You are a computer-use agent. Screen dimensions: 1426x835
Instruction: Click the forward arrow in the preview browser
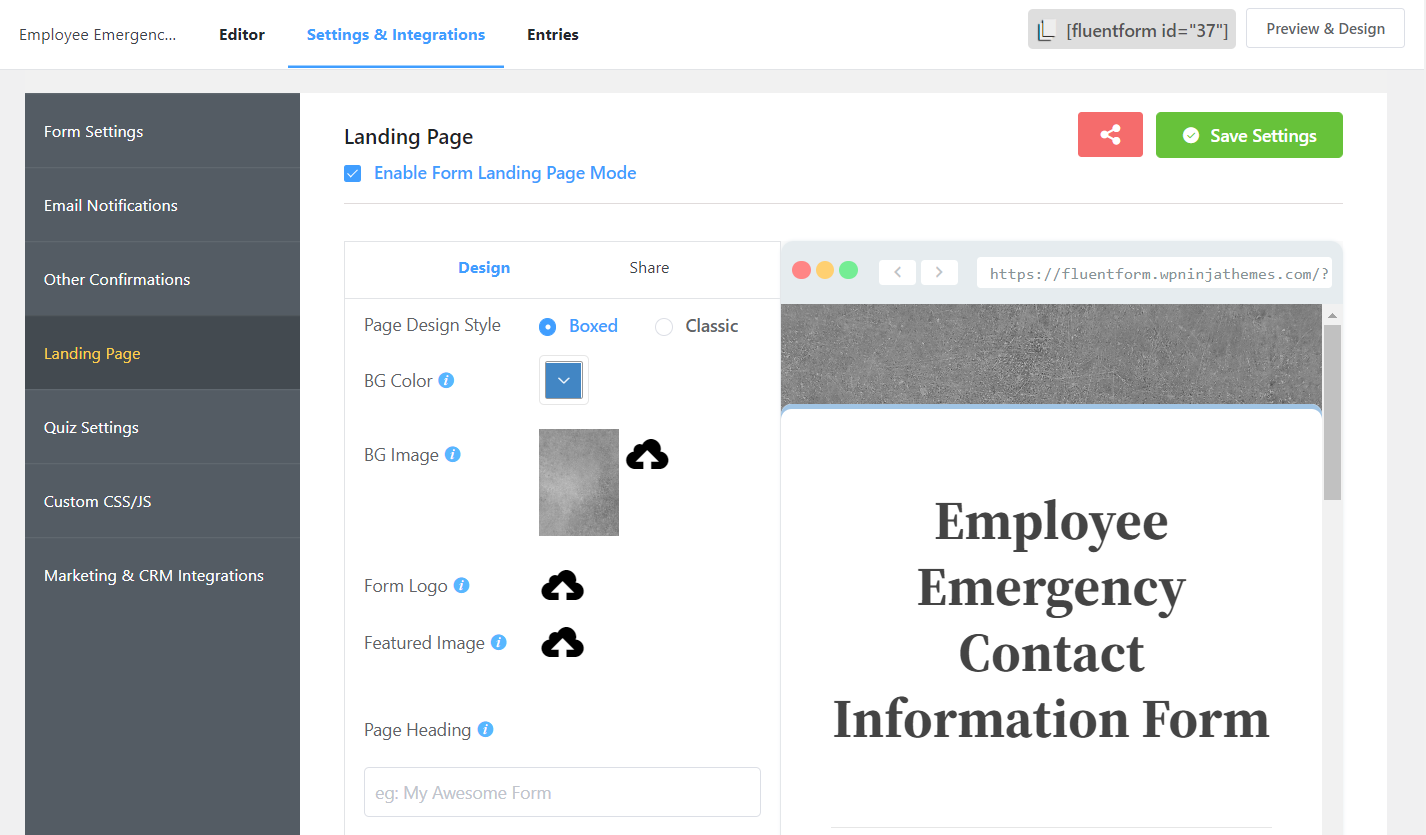pos(938,271)
